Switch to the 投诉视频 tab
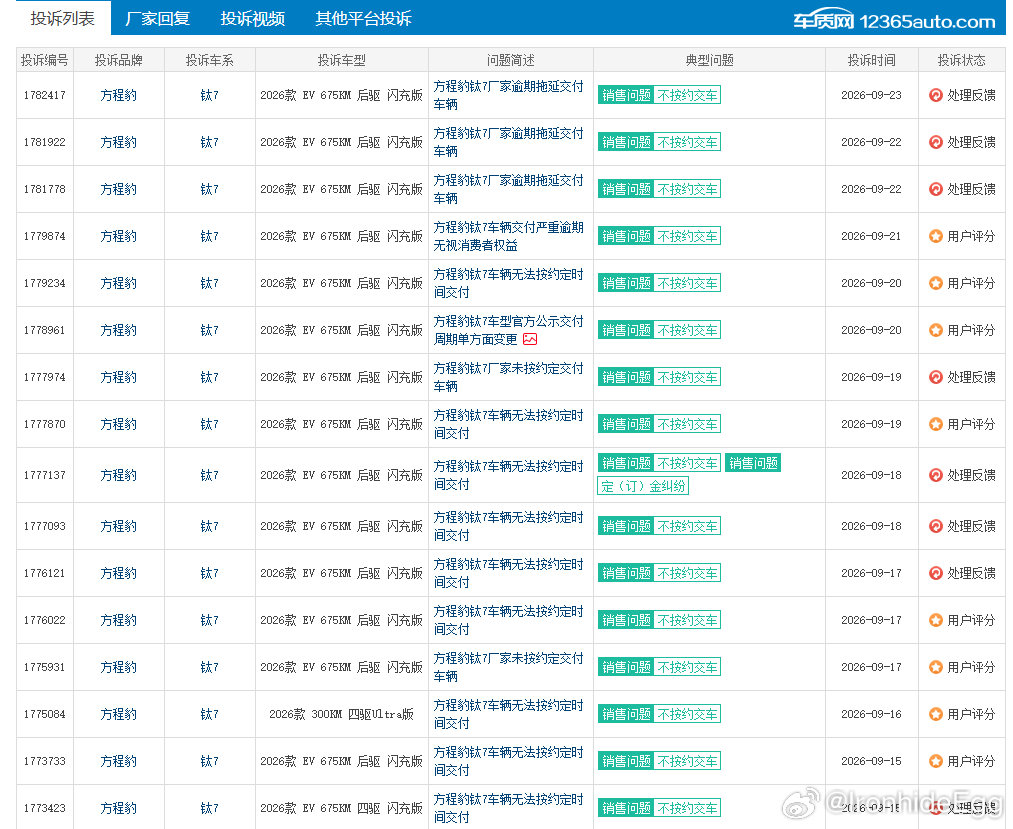Viewport: 1013px width, 829px height. click(x=253, y=18)
